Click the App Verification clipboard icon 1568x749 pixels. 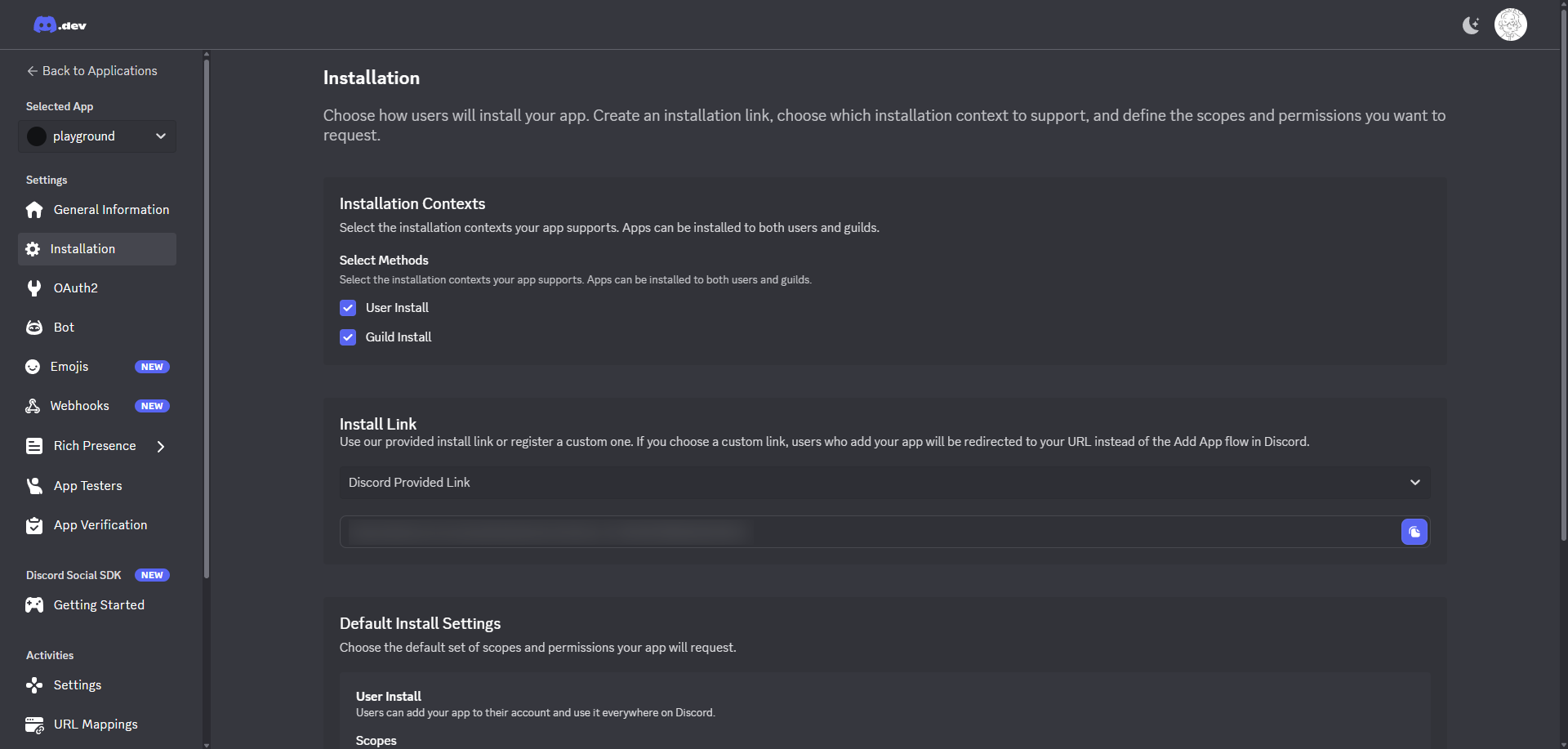(34, 525)
